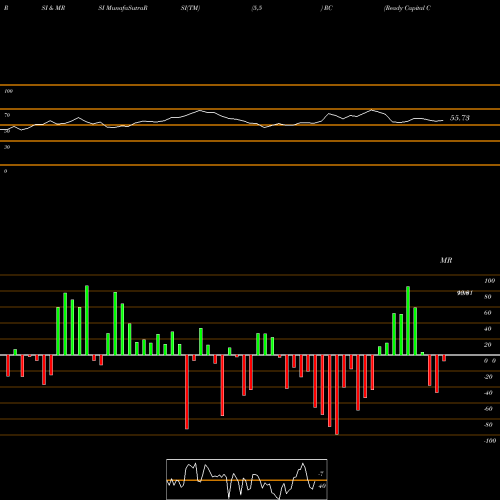Click the 20 label on the MR axis
The image size is (500, 500).
[x=488, y=345]
